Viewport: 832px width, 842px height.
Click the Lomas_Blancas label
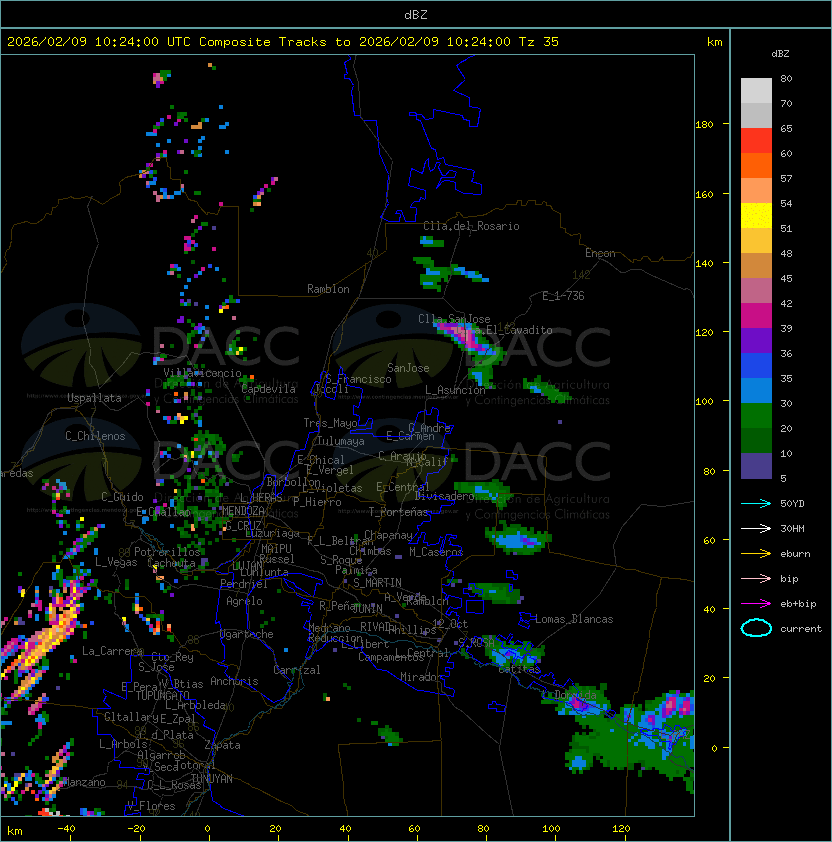[574, 619]
